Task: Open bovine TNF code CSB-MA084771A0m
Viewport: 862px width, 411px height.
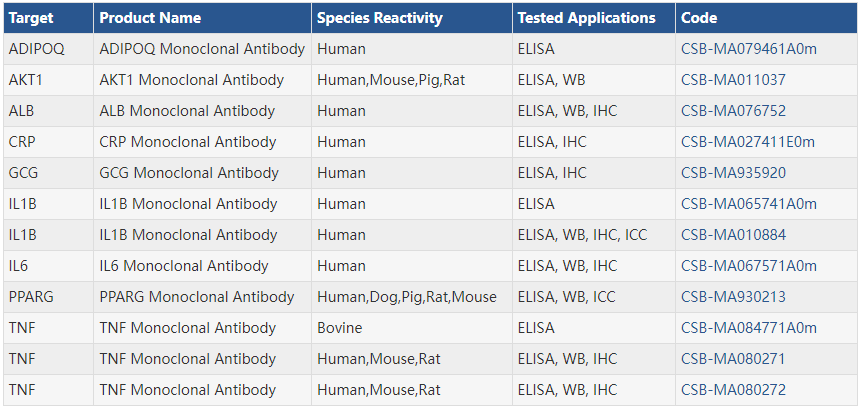Action: 748,328
